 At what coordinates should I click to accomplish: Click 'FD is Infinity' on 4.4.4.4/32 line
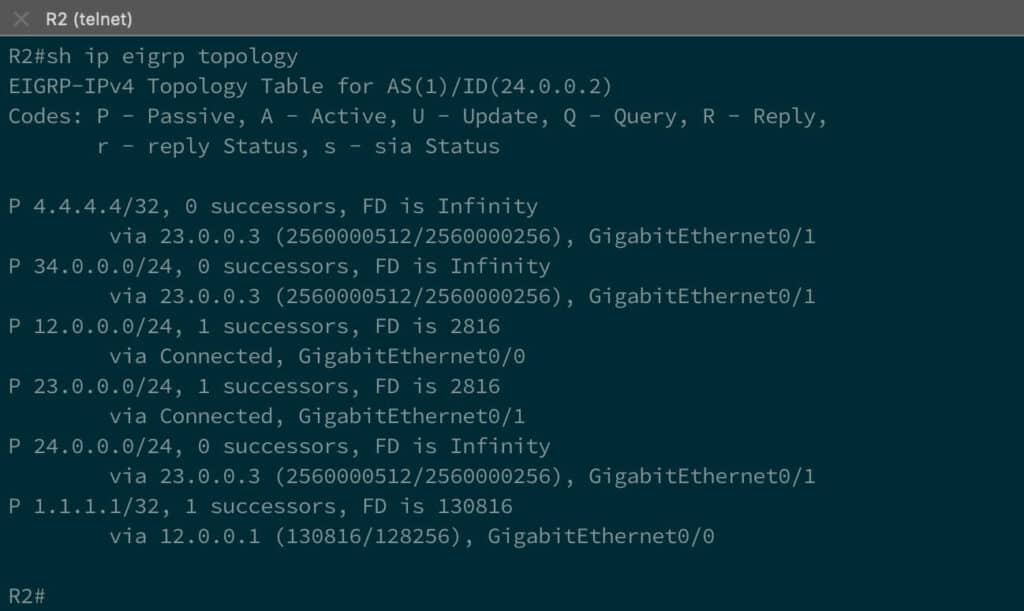450,206
